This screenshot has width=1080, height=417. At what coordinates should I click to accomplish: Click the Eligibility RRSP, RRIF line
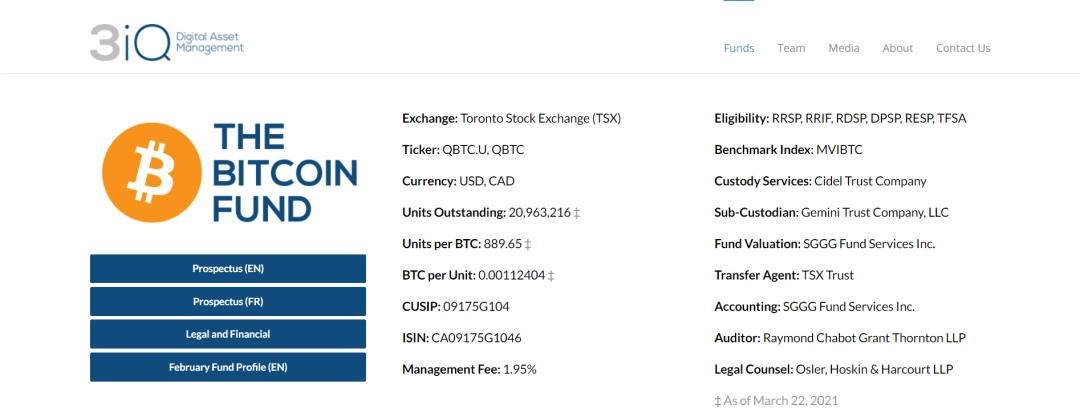click(x=840, y=119)
